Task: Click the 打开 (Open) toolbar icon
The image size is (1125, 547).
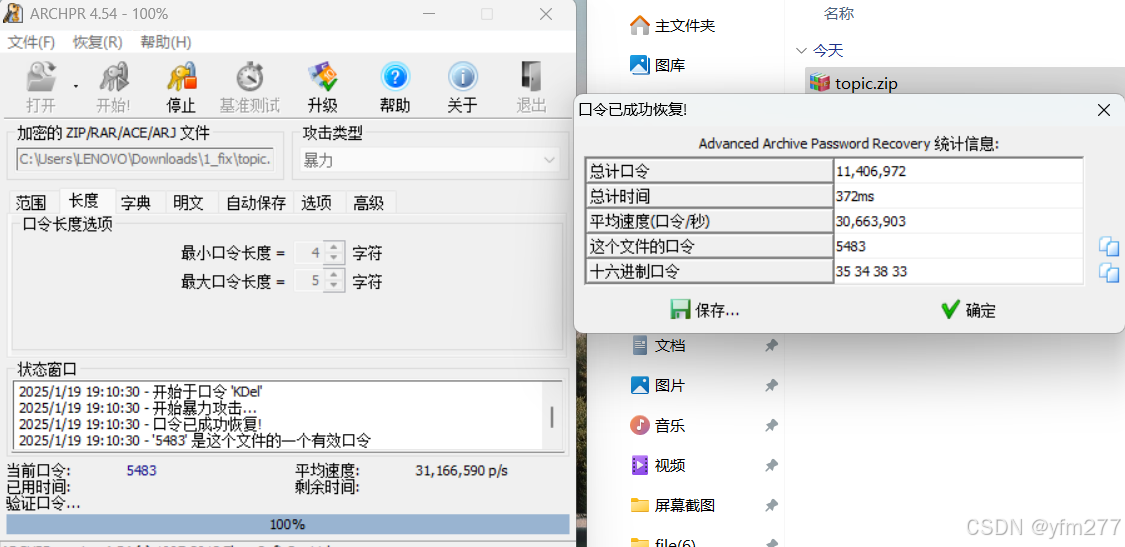Action: [x=41, y=77]
